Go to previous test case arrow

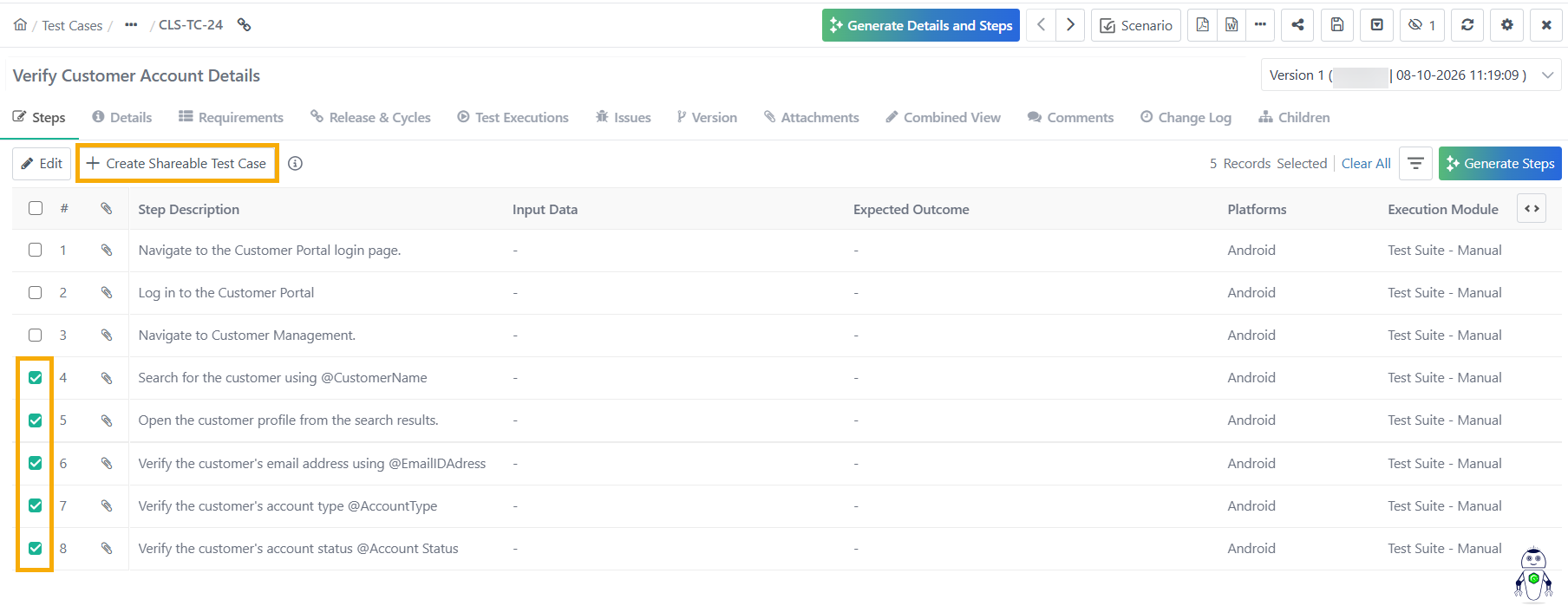pos(1041,25)
